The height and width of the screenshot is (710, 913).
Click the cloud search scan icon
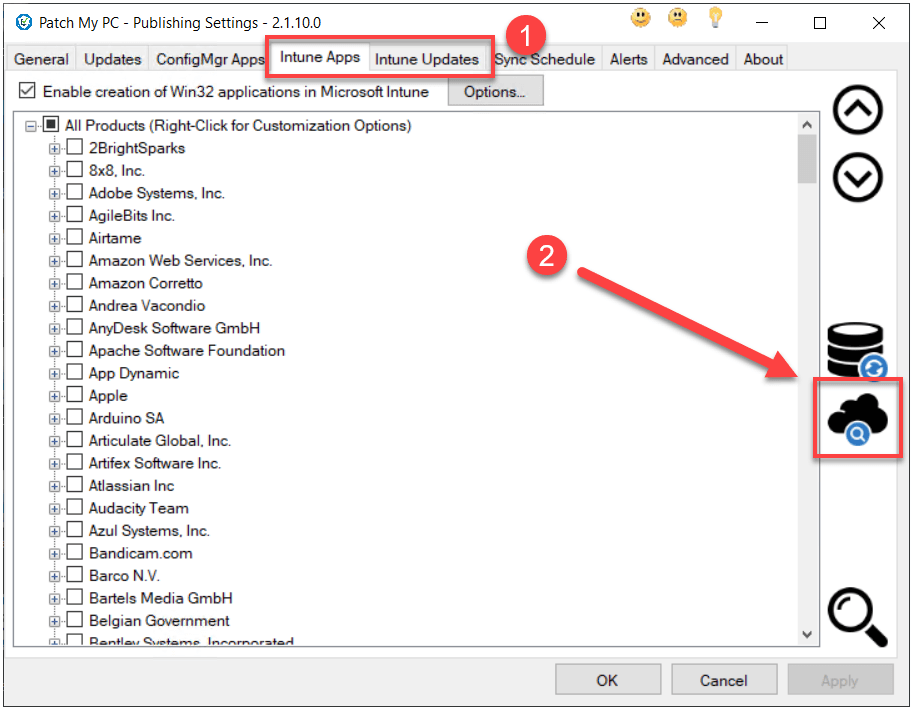pos(857,418)
